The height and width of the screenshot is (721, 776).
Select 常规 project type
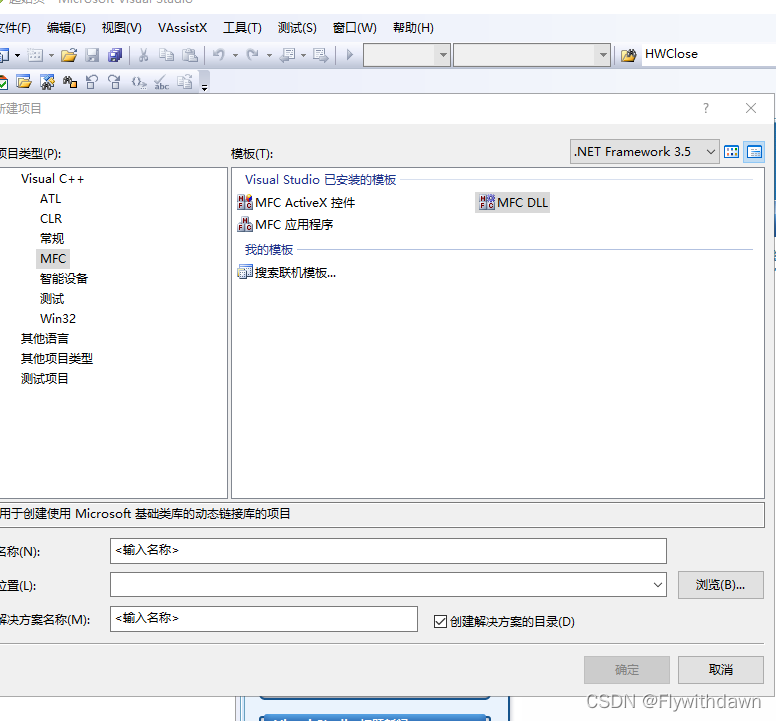(52, 239)
